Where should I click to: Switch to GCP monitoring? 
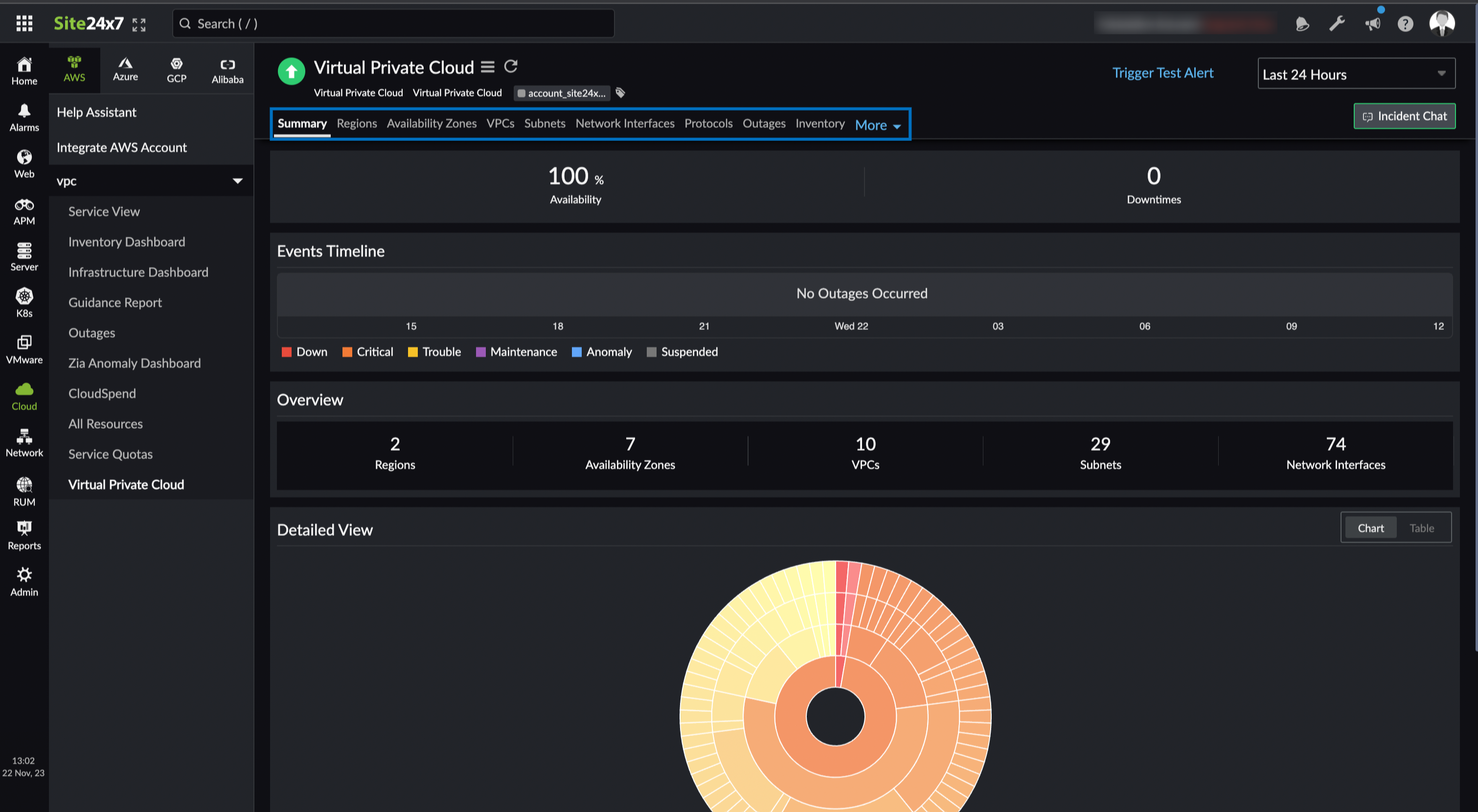point(176,69)
